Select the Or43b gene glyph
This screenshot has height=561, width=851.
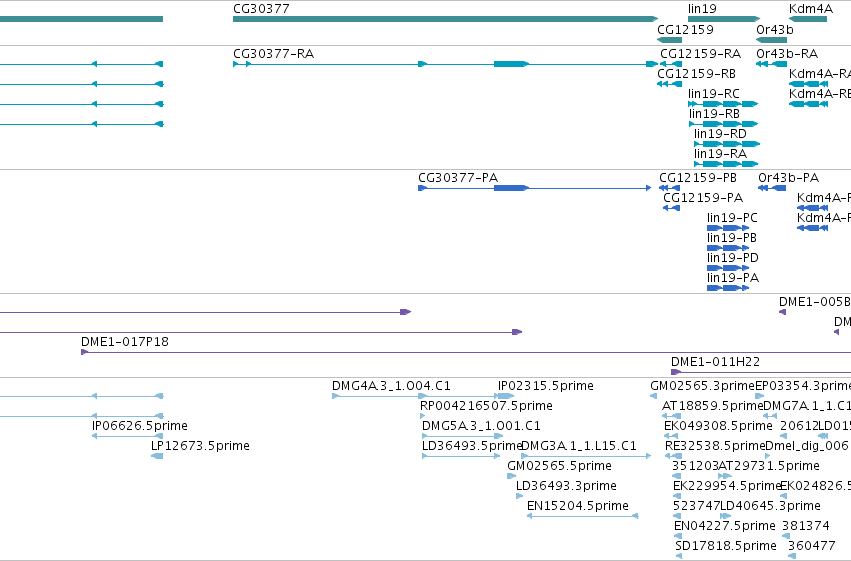771,40
